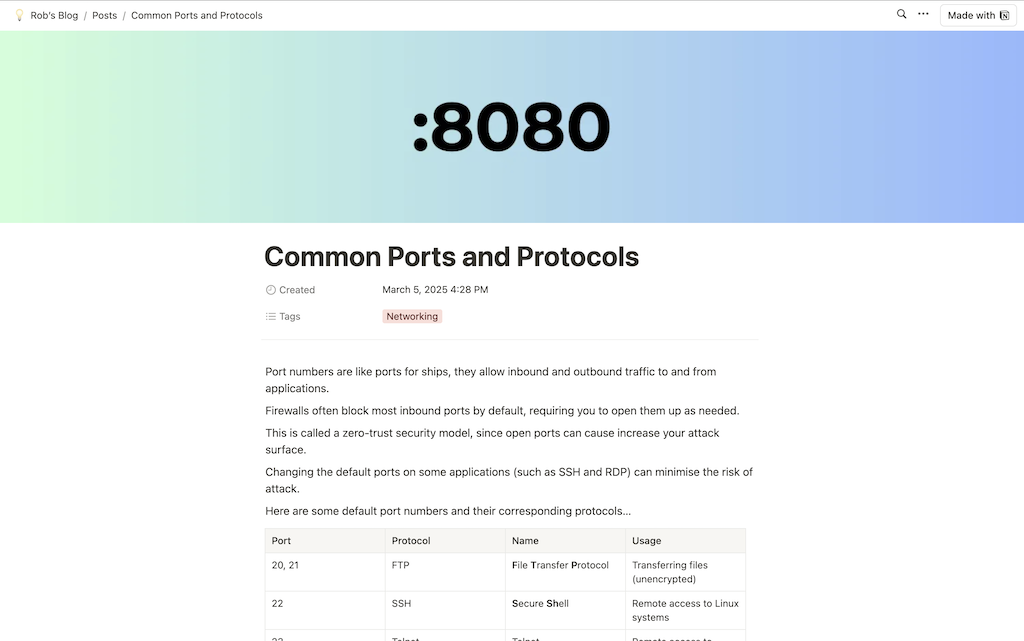The image size is (1024, 641).
Task: Click the lightbulb icon beside Rob's Blog
Action: tap(19, 16)
